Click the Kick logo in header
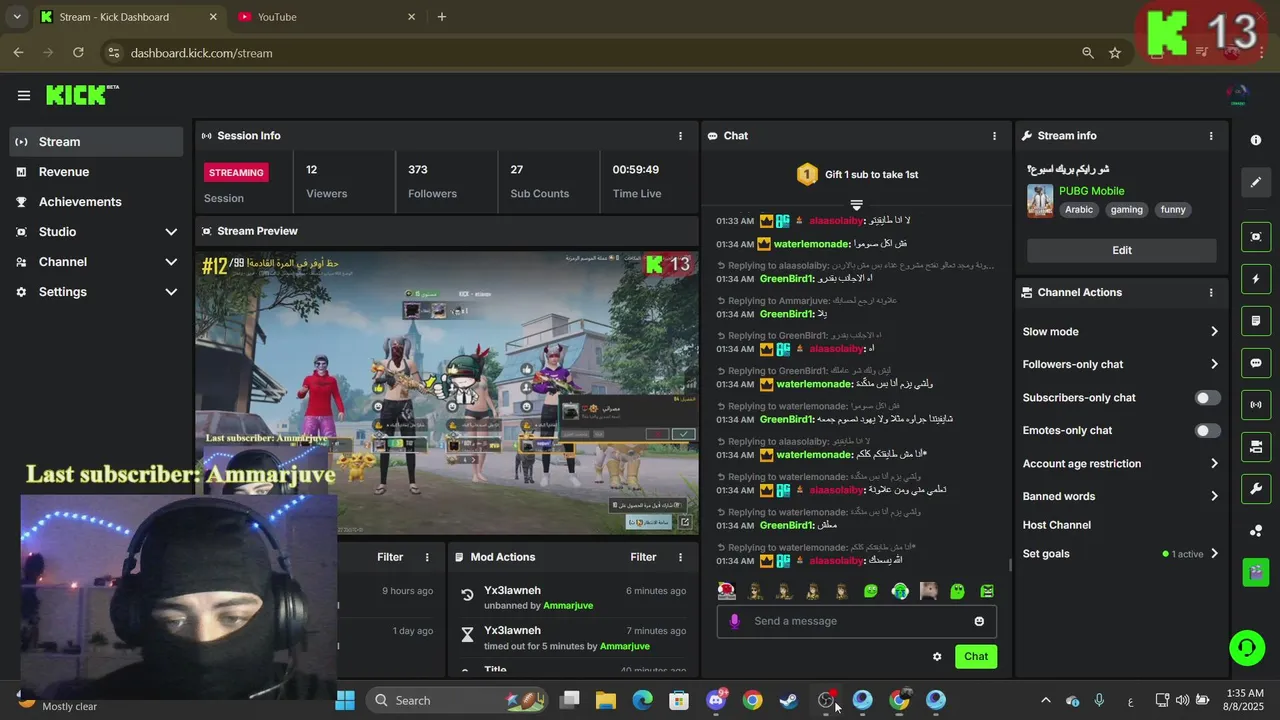Screen dimensions: 1280x720 [82, 95]
